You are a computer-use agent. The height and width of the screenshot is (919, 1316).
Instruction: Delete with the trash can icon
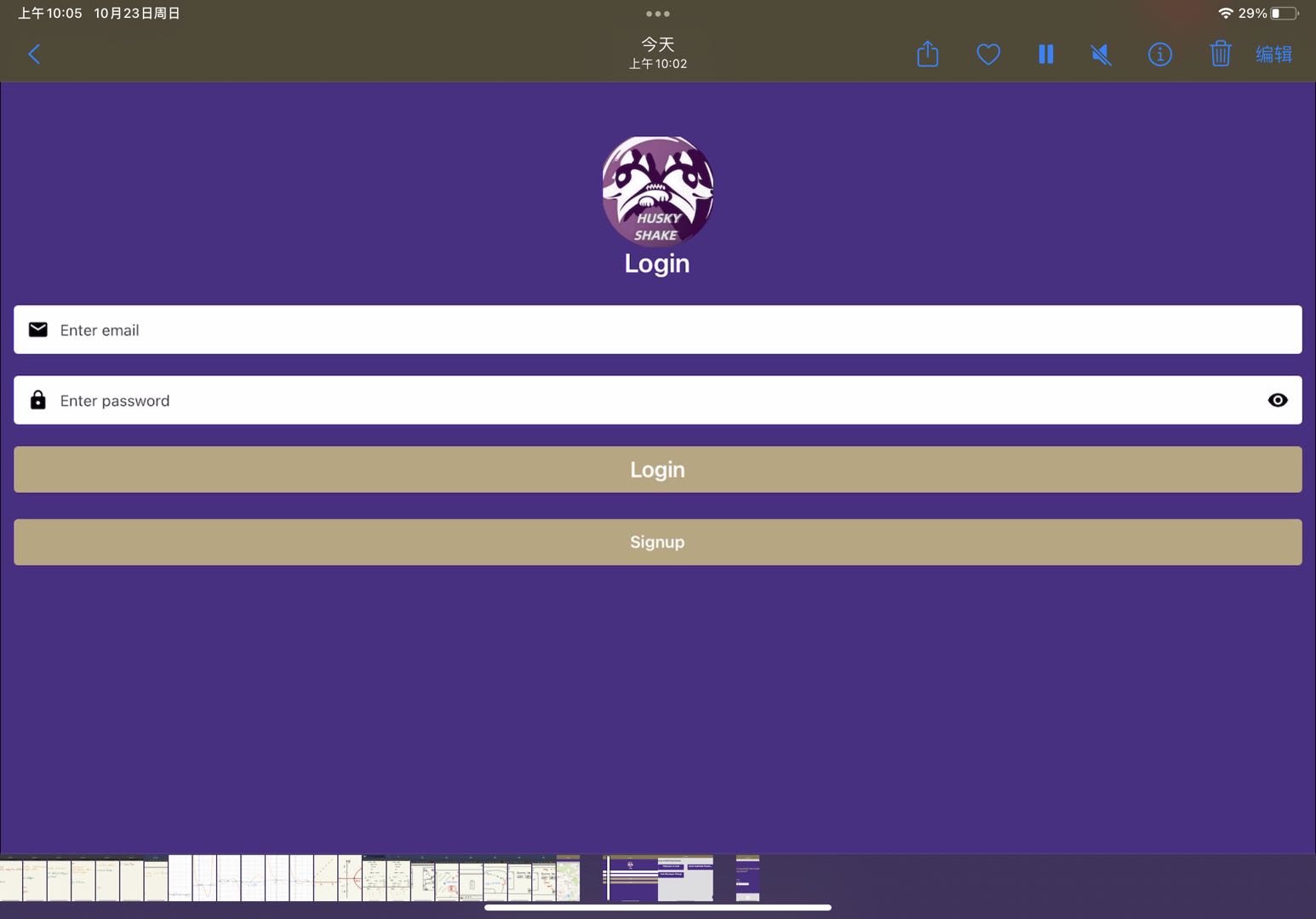[x=1220, y=54]
